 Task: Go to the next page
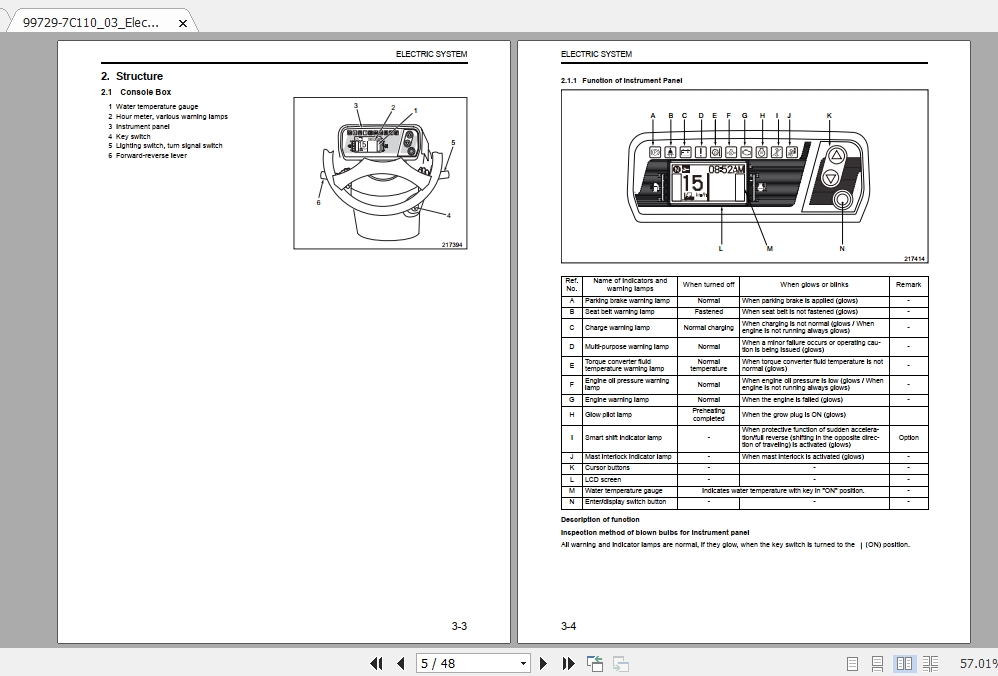tap(543, 663)
